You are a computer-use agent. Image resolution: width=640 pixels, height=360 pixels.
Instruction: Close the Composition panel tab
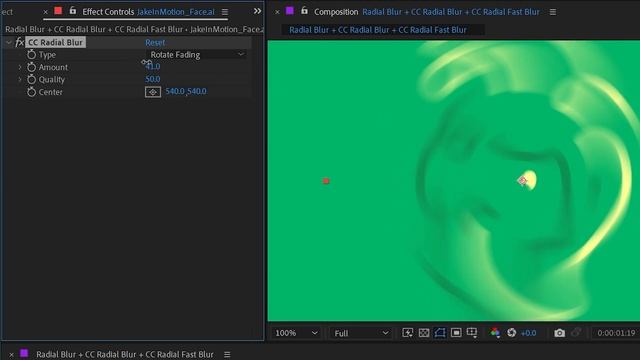pos(277,12)
